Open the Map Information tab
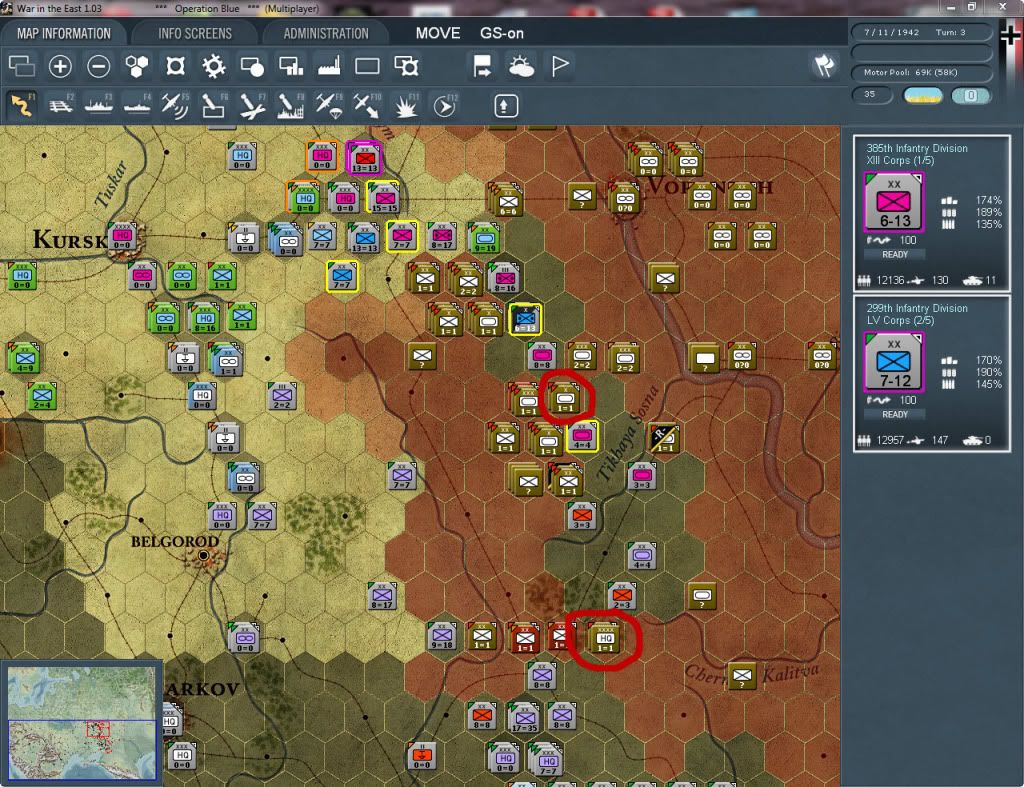 point(63,33)
